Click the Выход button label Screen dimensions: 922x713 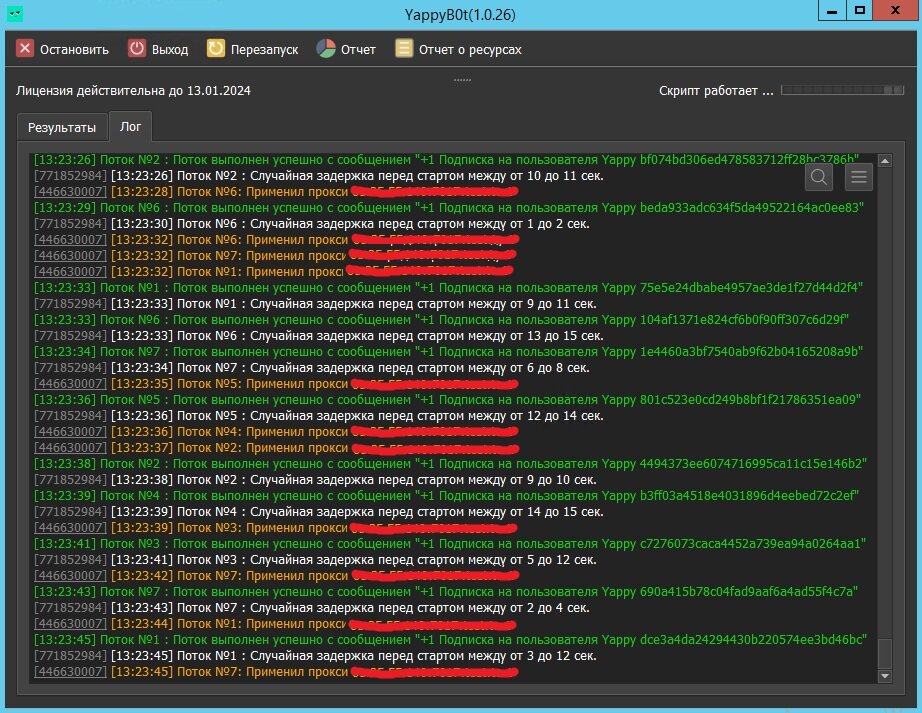170,50
